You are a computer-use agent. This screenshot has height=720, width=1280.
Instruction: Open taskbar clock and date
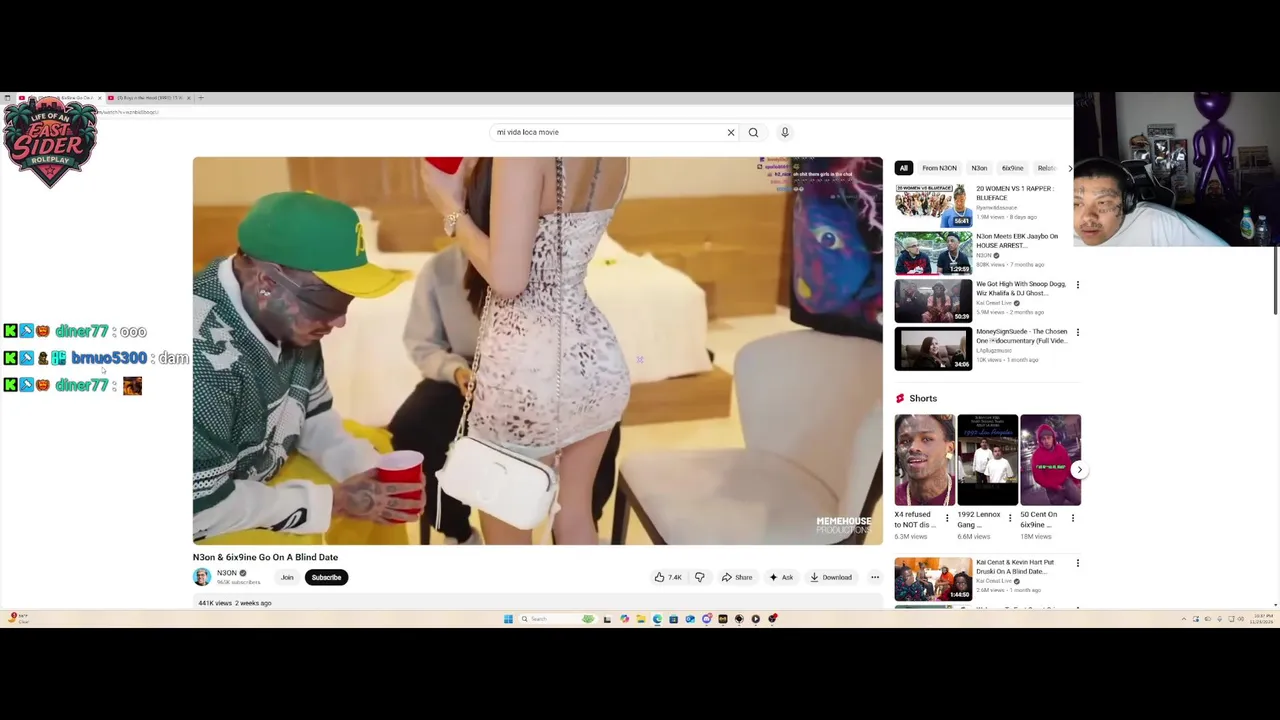[x=1263, y=619]
